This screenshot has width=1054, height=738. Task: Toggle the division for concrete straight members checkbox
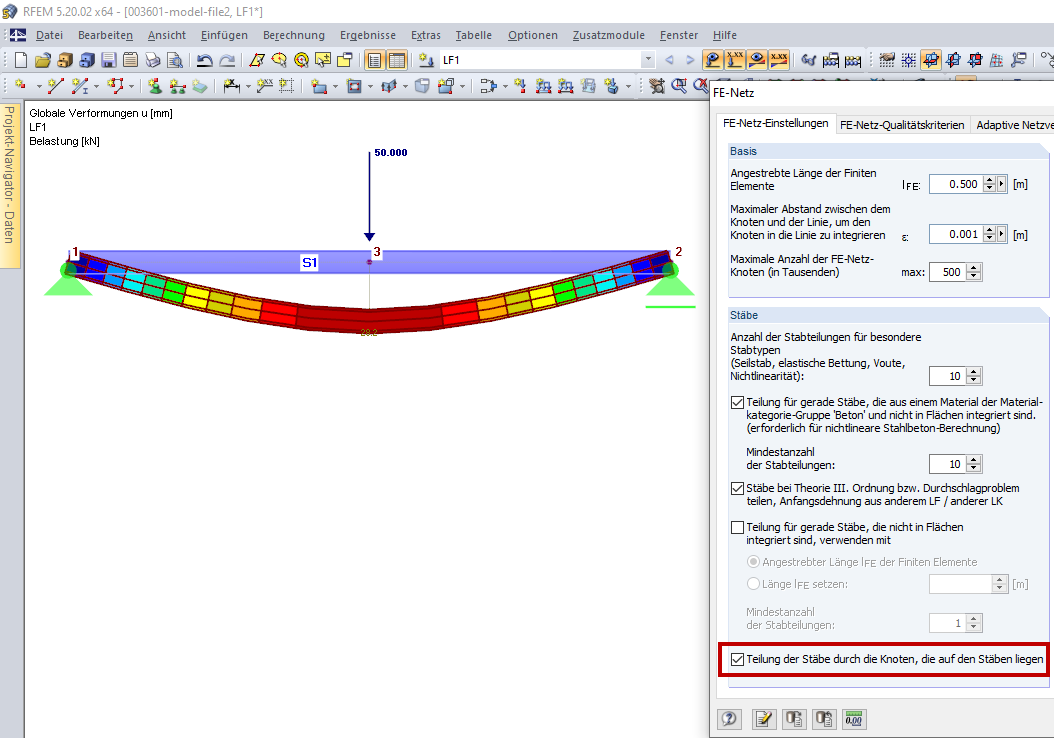point(737,403)
